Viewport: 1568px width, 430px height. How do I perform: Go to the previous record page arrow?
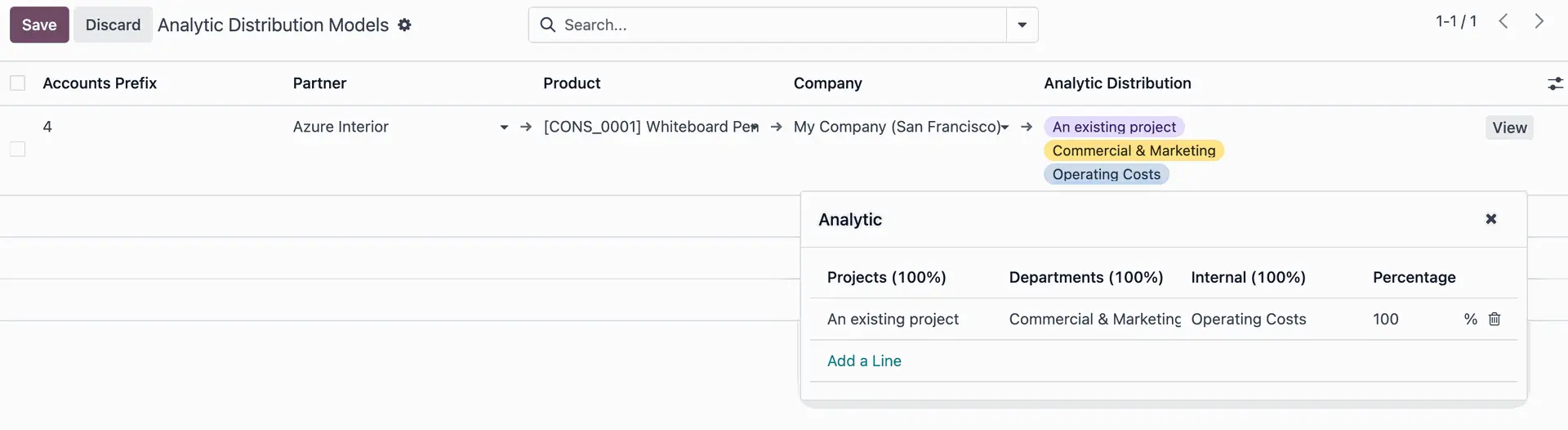pos(1503,21)
